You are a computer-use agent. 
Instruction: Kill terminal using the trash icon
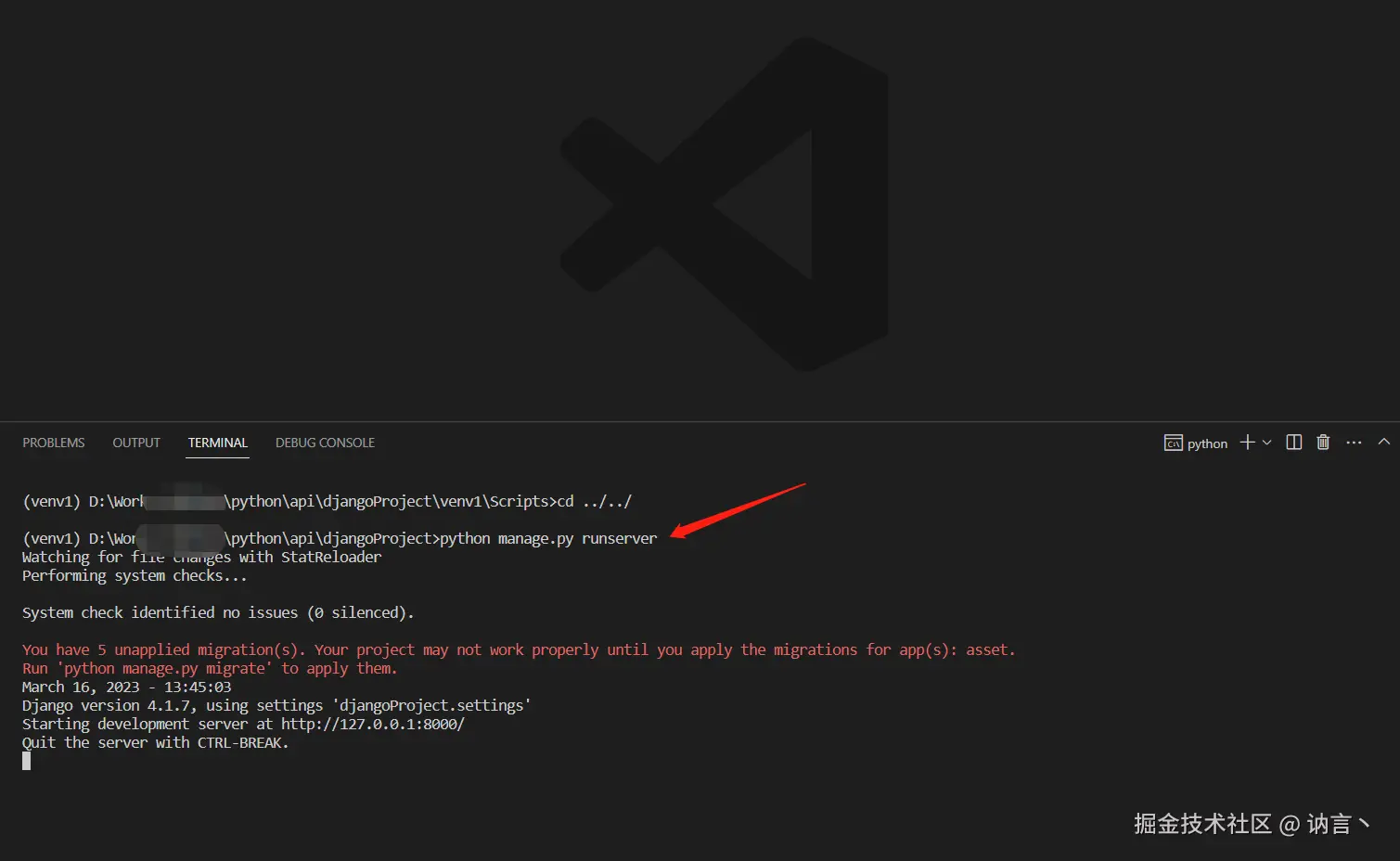pos(1323,443)
